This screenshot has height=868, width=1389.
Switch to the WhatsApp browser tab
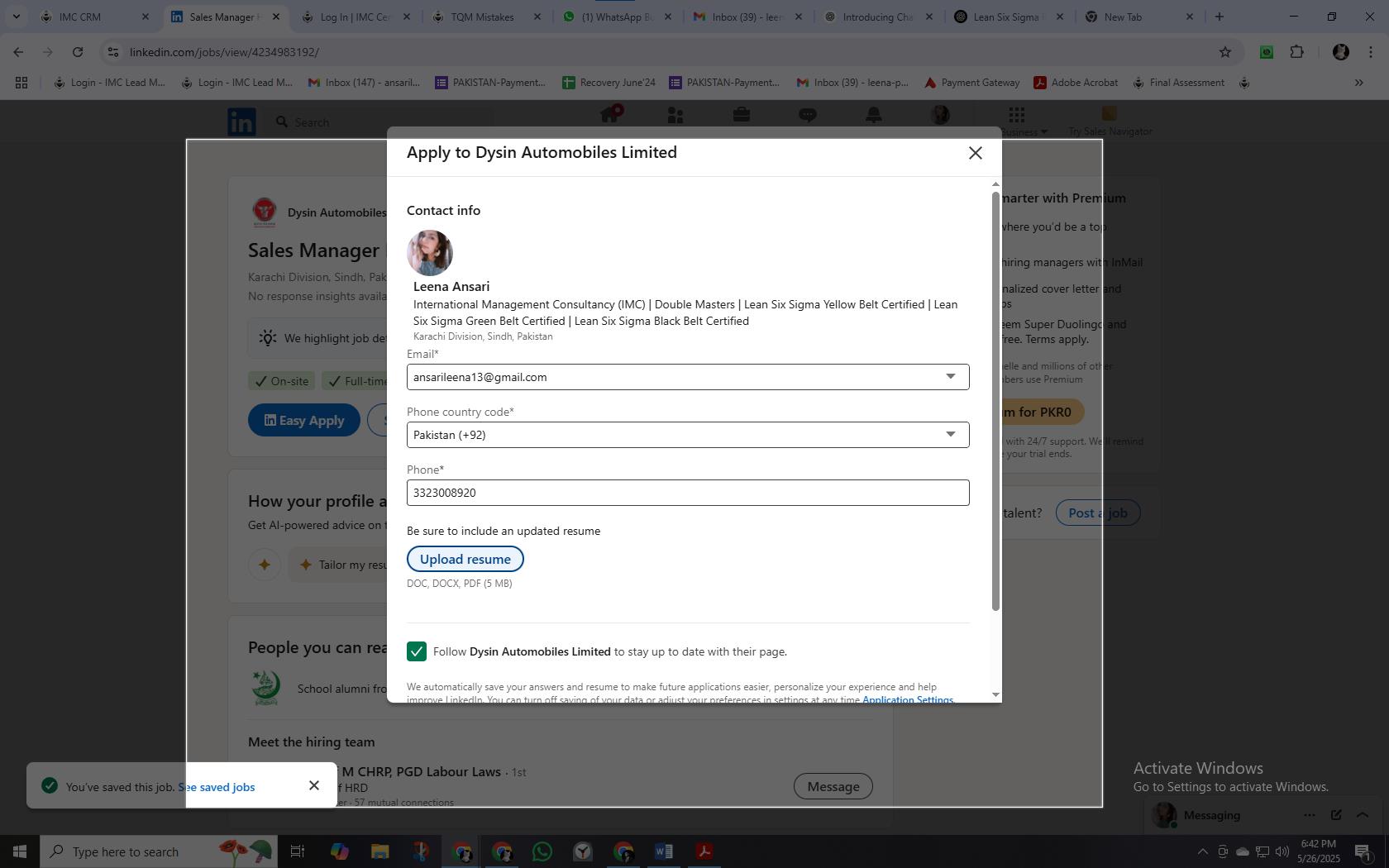pyautogui.click(x=617, y=17)
